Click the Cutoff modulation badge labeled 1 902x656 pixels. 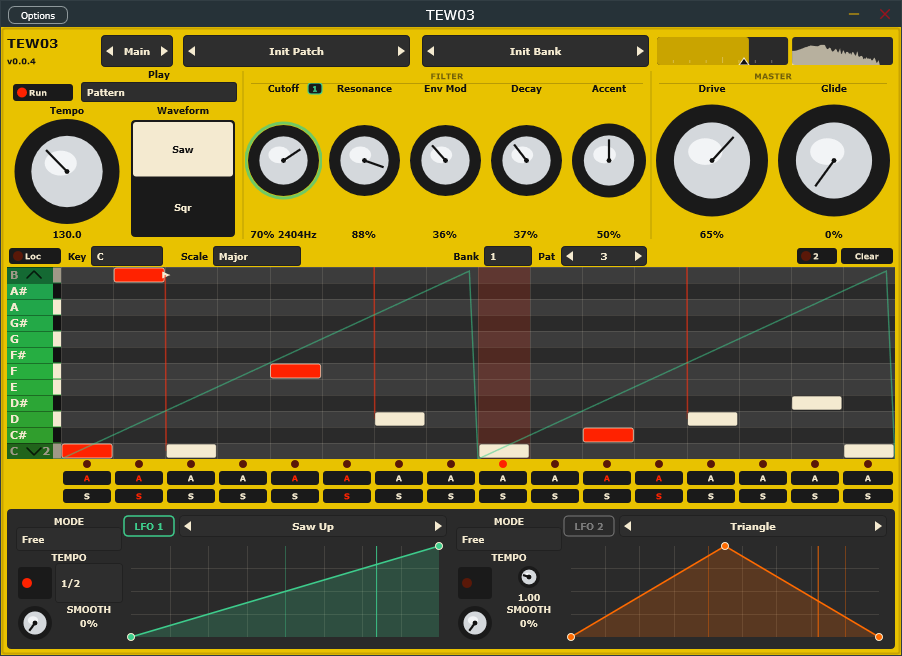click(315, 89)
